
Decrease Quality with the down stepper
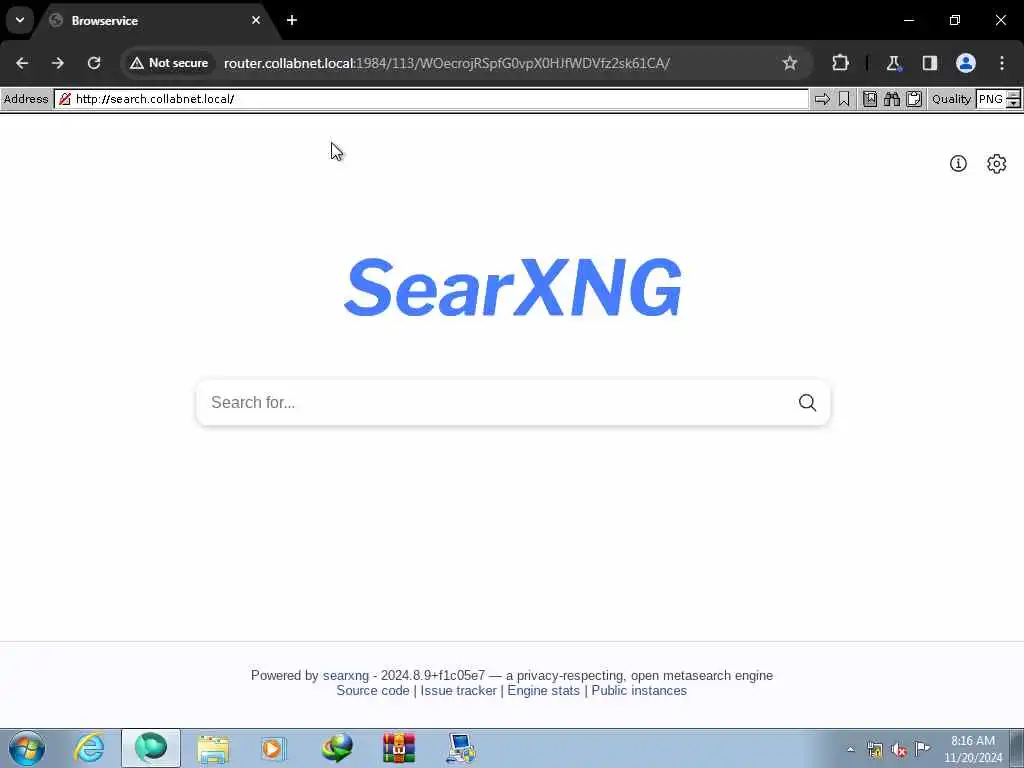coord(1014,104)
